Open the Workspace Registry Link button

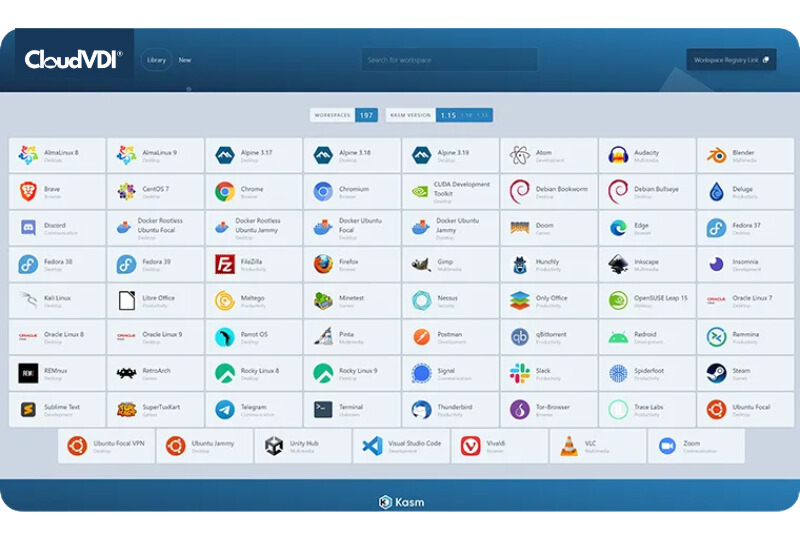click(731, 60)
